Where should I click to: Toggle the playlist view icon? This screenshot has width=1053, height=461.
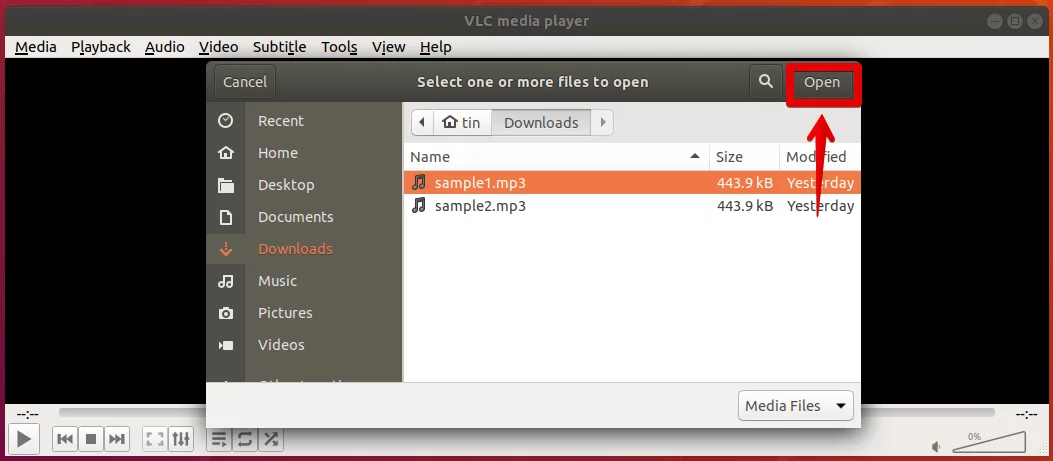click(219, 439)
